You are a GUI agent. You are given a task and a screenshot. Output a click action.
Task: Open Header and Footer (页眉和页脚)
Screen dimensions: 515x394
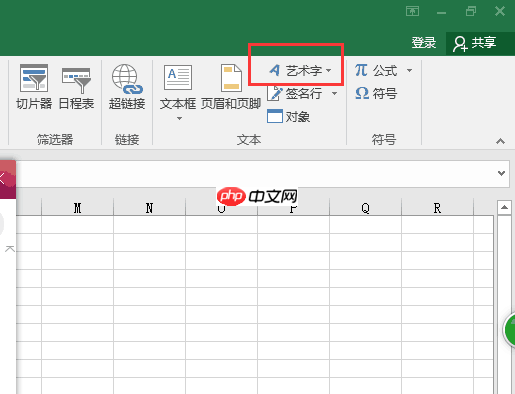coord(231,87)
